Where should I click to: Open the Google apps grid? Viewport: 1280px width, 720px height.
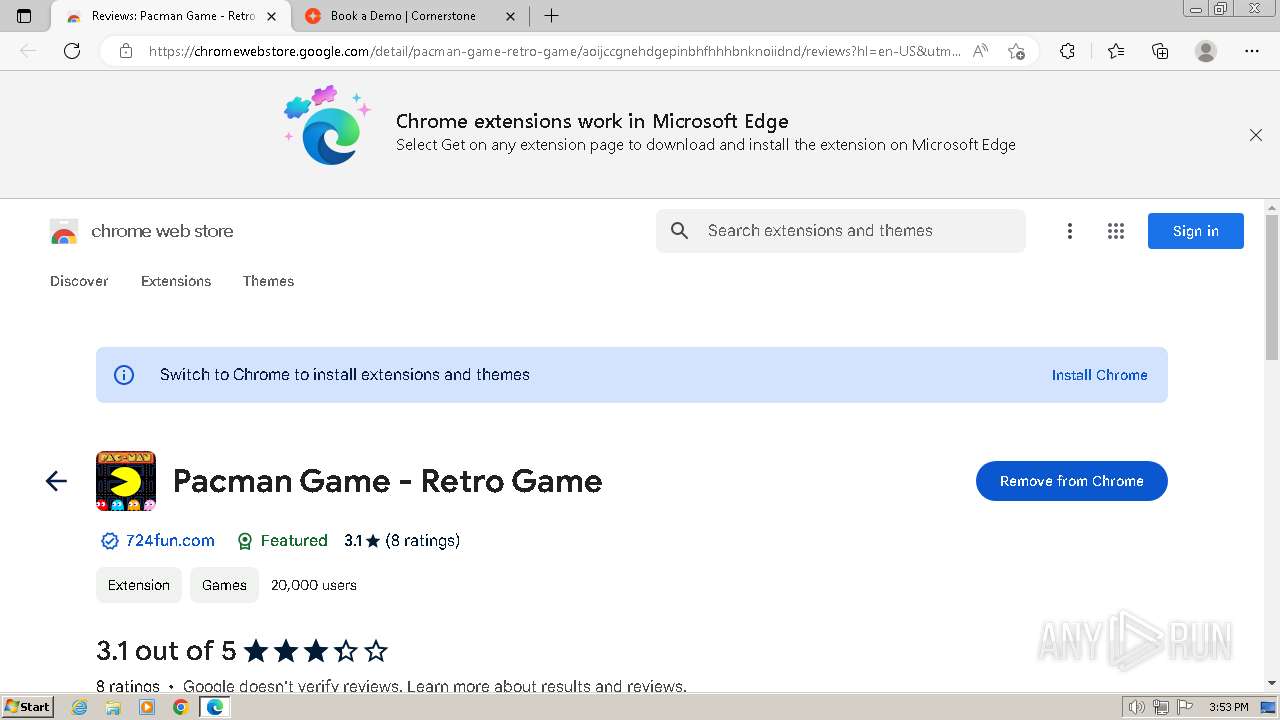tap(1116, 231)
